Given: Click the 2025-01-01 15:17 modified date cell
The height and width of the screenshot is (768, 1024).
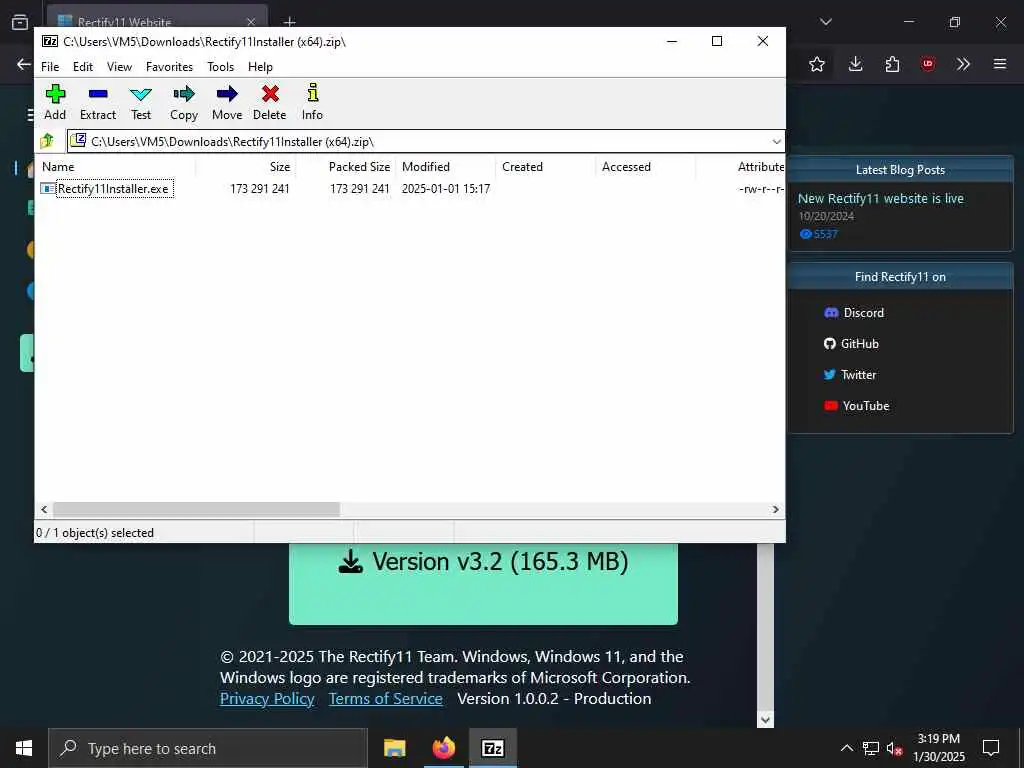Looking at the screenshot, I should click(x=446, y=189).
